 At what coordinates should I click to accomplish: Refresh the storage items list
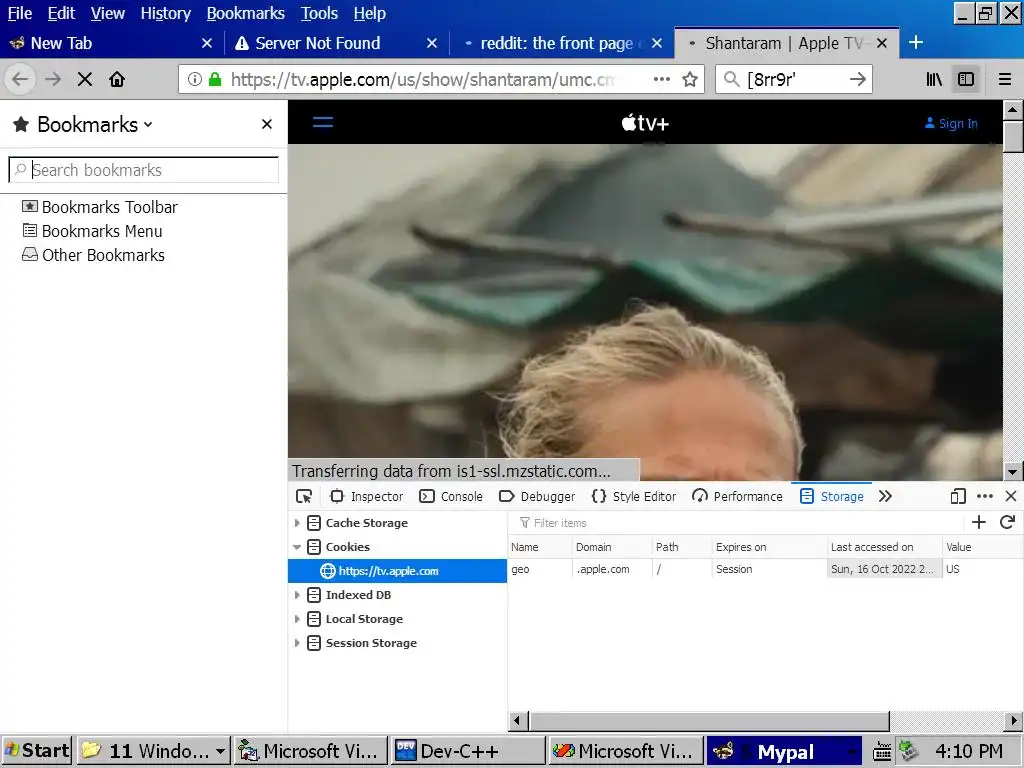pos(1007,522)
